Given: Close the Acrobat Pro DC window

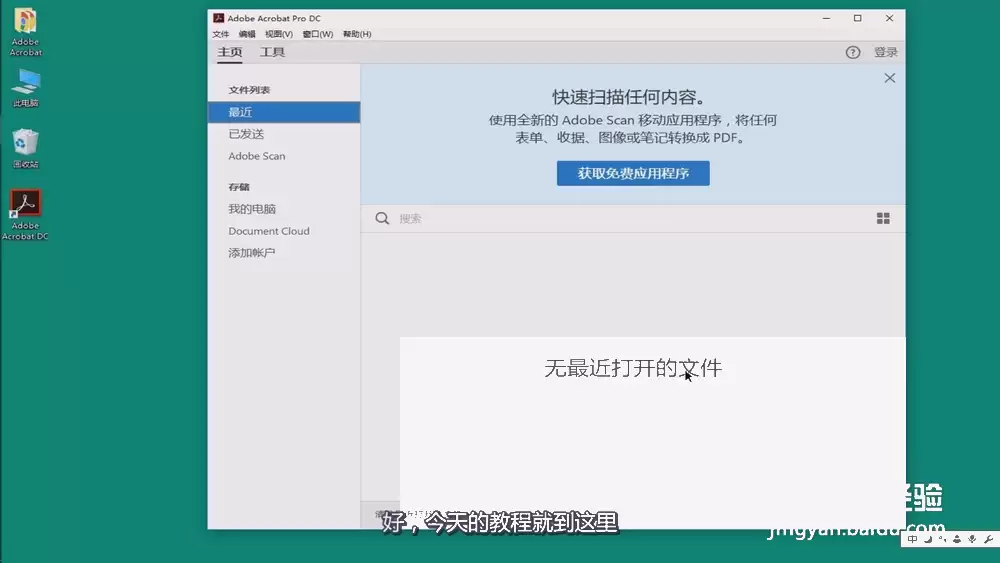Looking at the screenshot, I should 890,18.
